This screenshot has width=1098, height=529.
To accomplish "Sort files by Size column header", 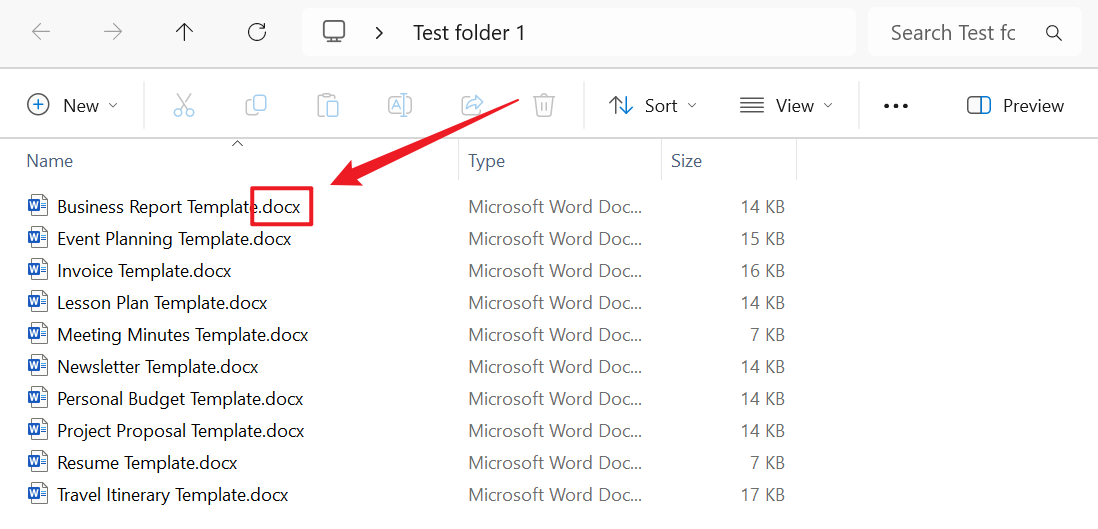I will tap(686, 161).
